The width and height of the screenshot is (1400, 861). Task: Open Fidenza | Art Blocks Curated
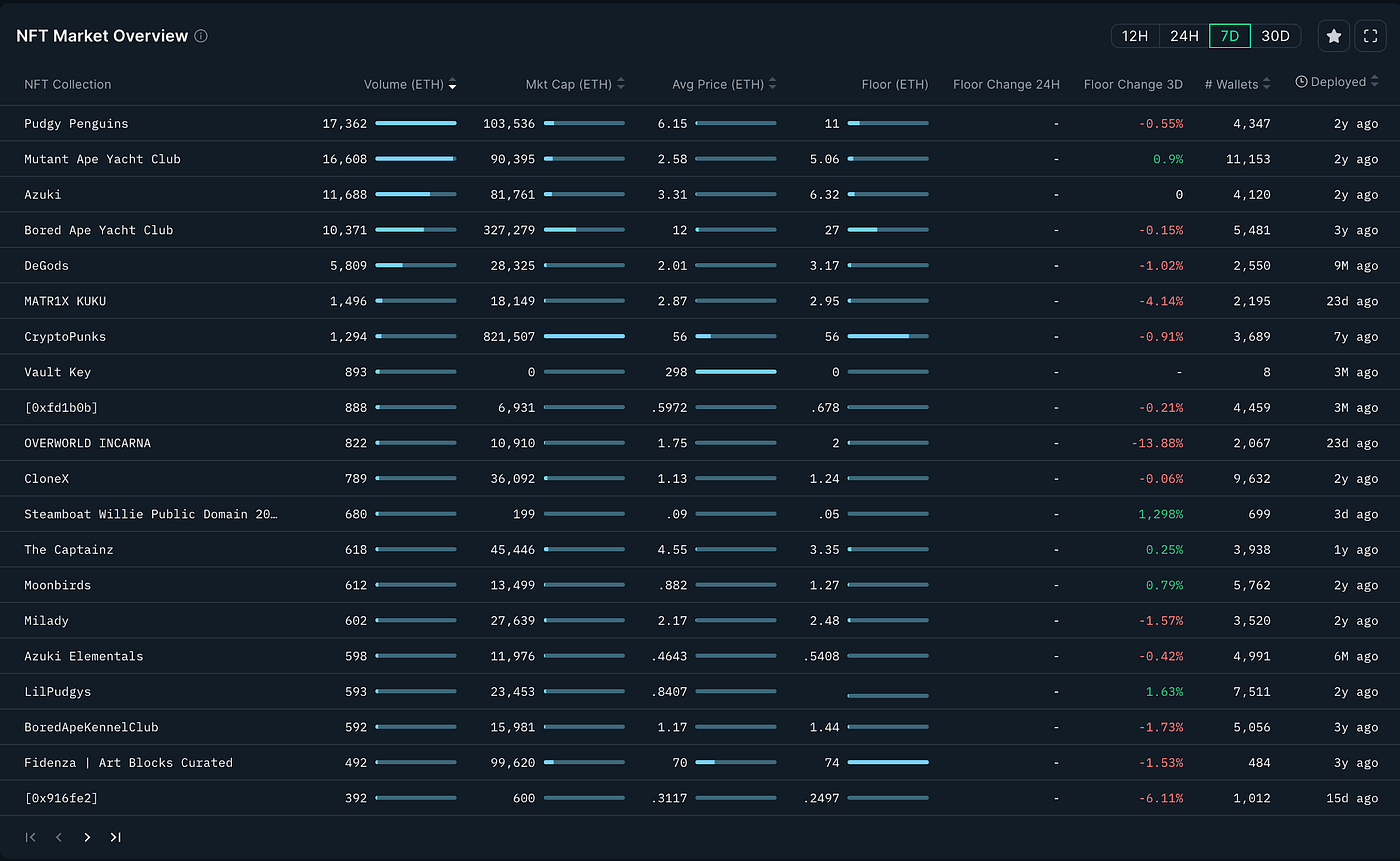point(129,763)
